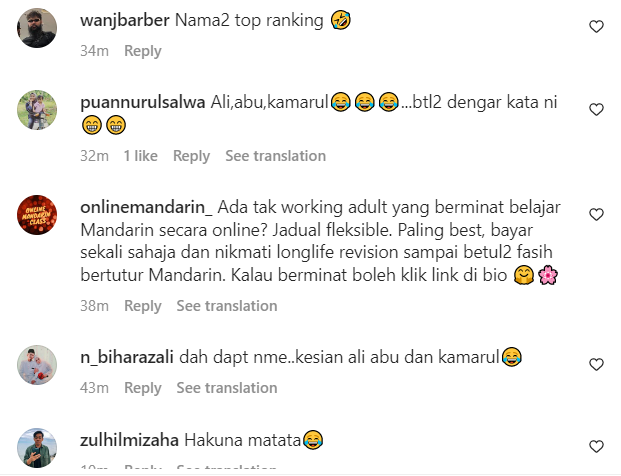Viewport: 621px width, 476px height.
Task: Open puannurulsalwa's avatar
Action: pos(37,110)
